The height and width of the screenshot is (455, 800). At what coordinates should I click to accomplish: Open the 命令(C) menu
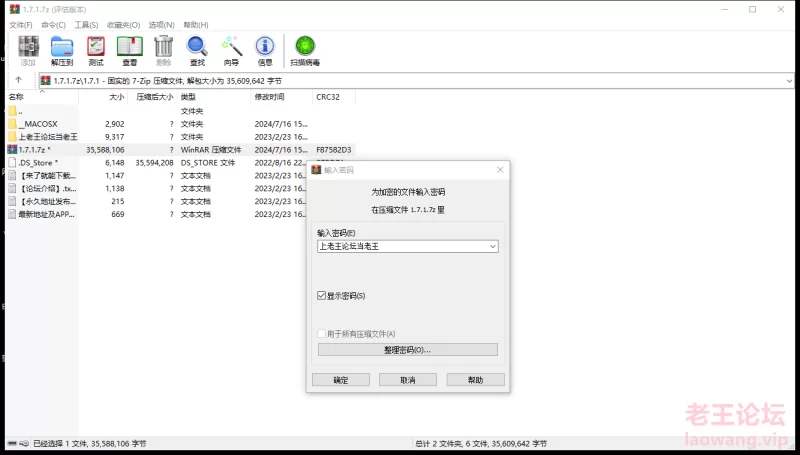click(53, 24)
